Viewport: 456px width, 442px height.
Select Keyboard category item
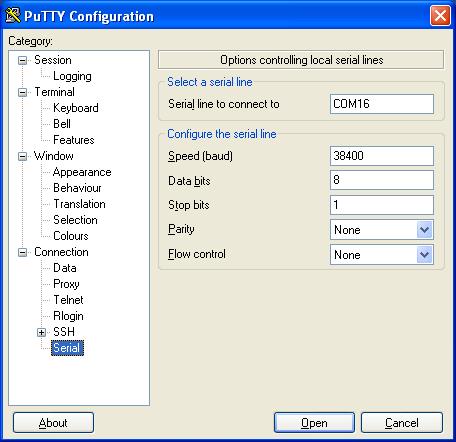pyautogui.click(x=76, y=108)
